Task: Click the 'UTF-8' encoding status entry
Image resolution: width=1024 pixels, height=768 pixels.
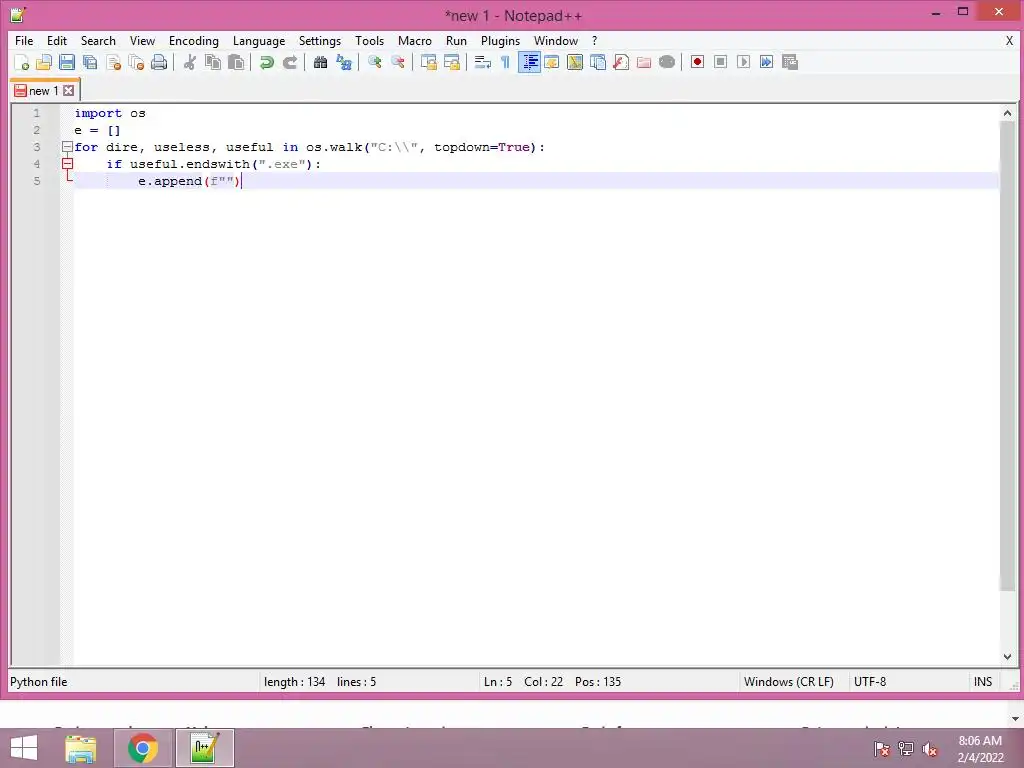Action: [870, 682]
